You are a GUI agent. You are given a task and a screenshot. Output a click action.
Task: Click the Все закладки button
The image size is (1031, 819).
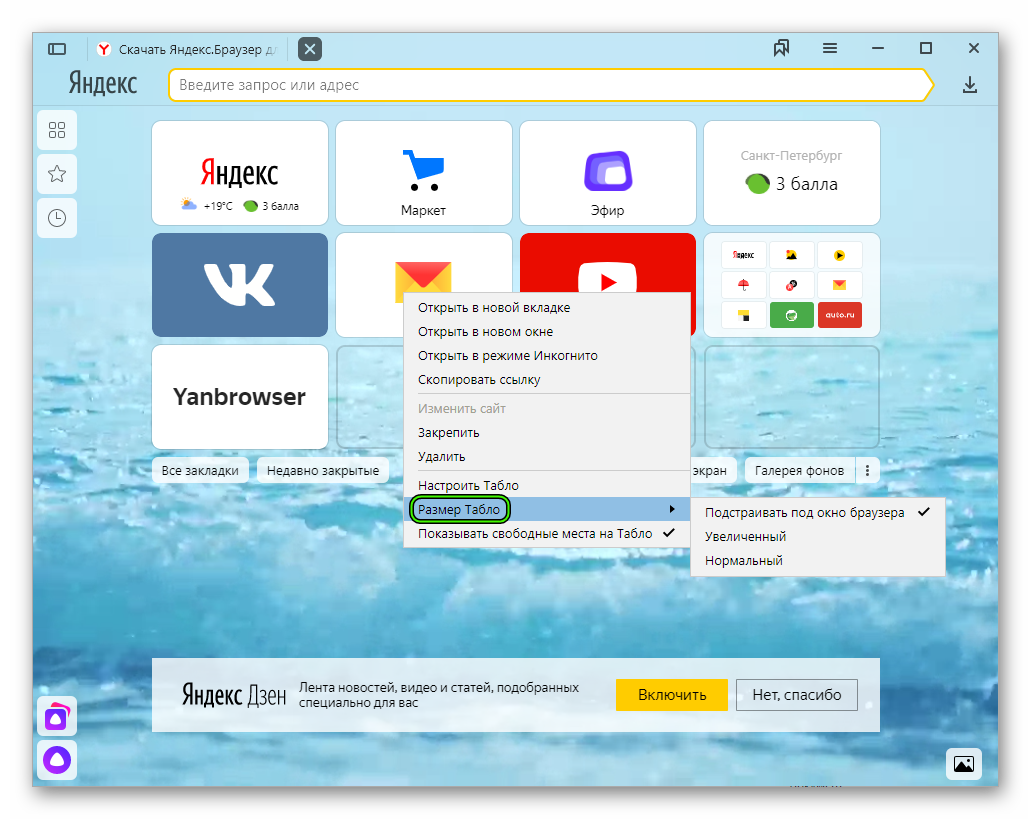click(200, 471)
